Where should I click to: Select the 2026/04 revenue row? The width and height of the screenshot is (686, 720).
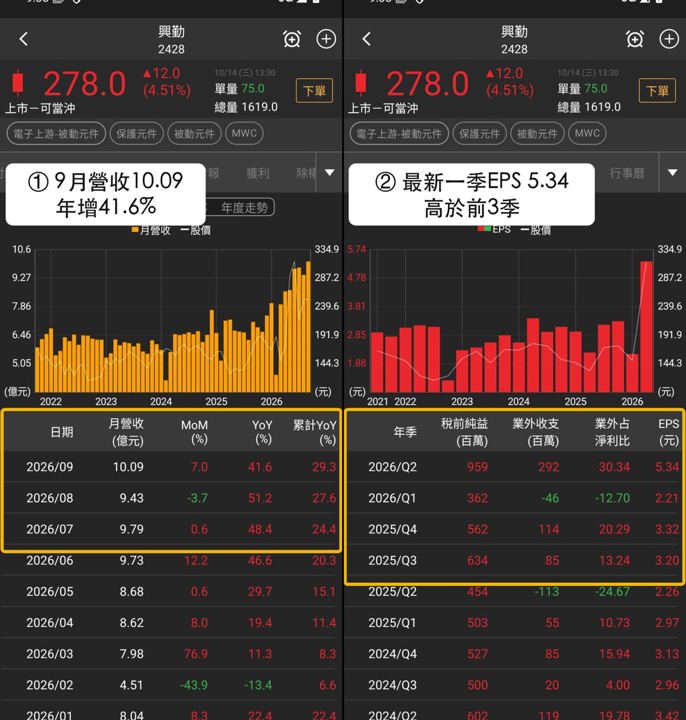coord(171,623)
